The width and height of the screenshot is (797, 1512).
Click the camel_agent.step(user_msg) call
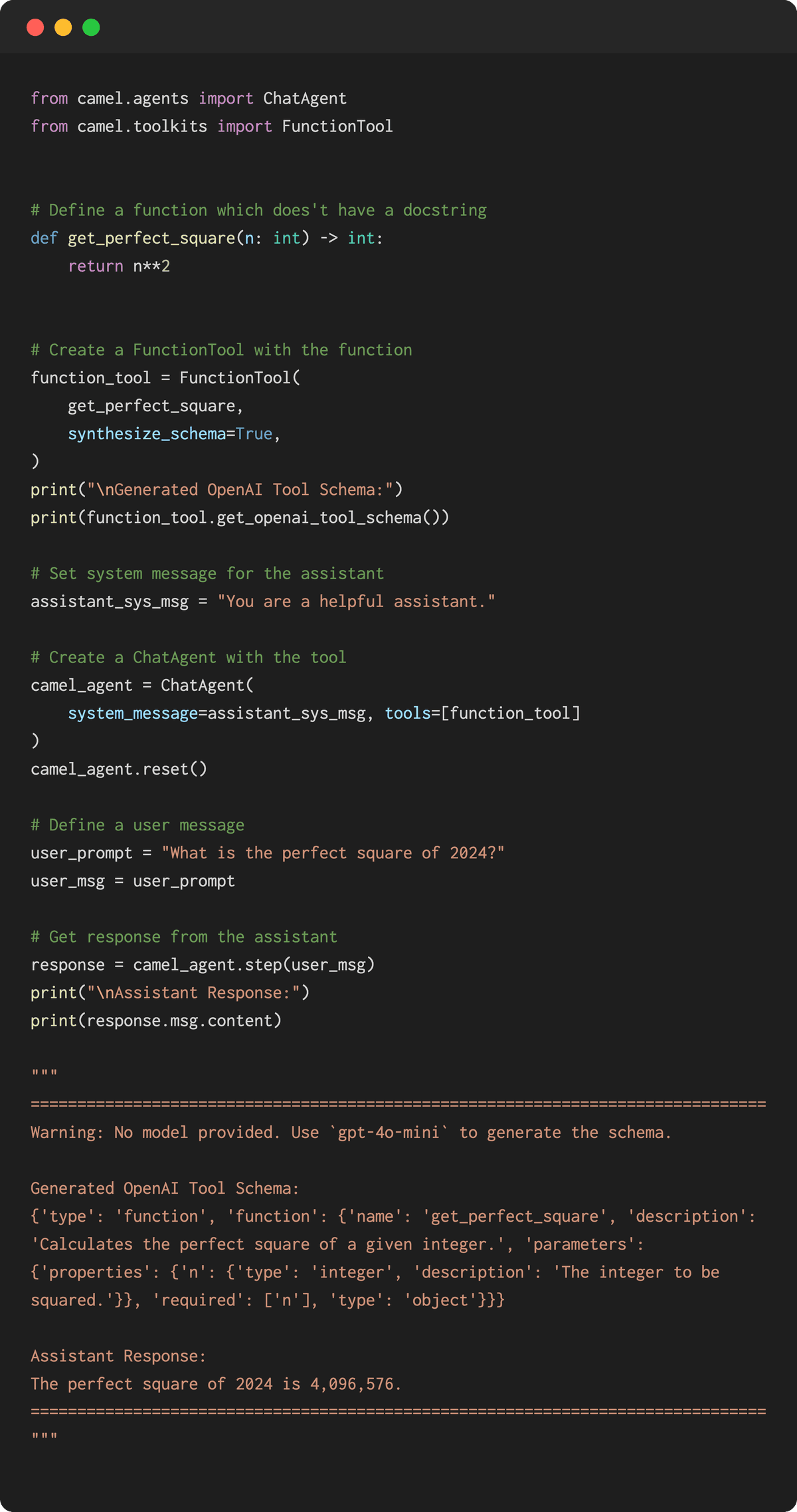[254, 965]
